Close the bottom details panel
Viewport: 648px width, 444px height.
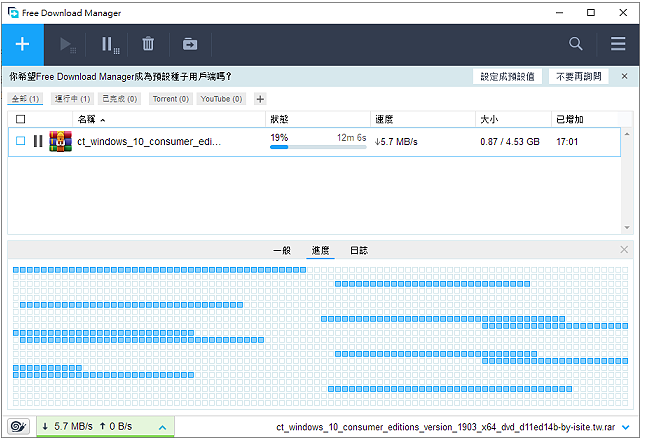click(624, 250)
